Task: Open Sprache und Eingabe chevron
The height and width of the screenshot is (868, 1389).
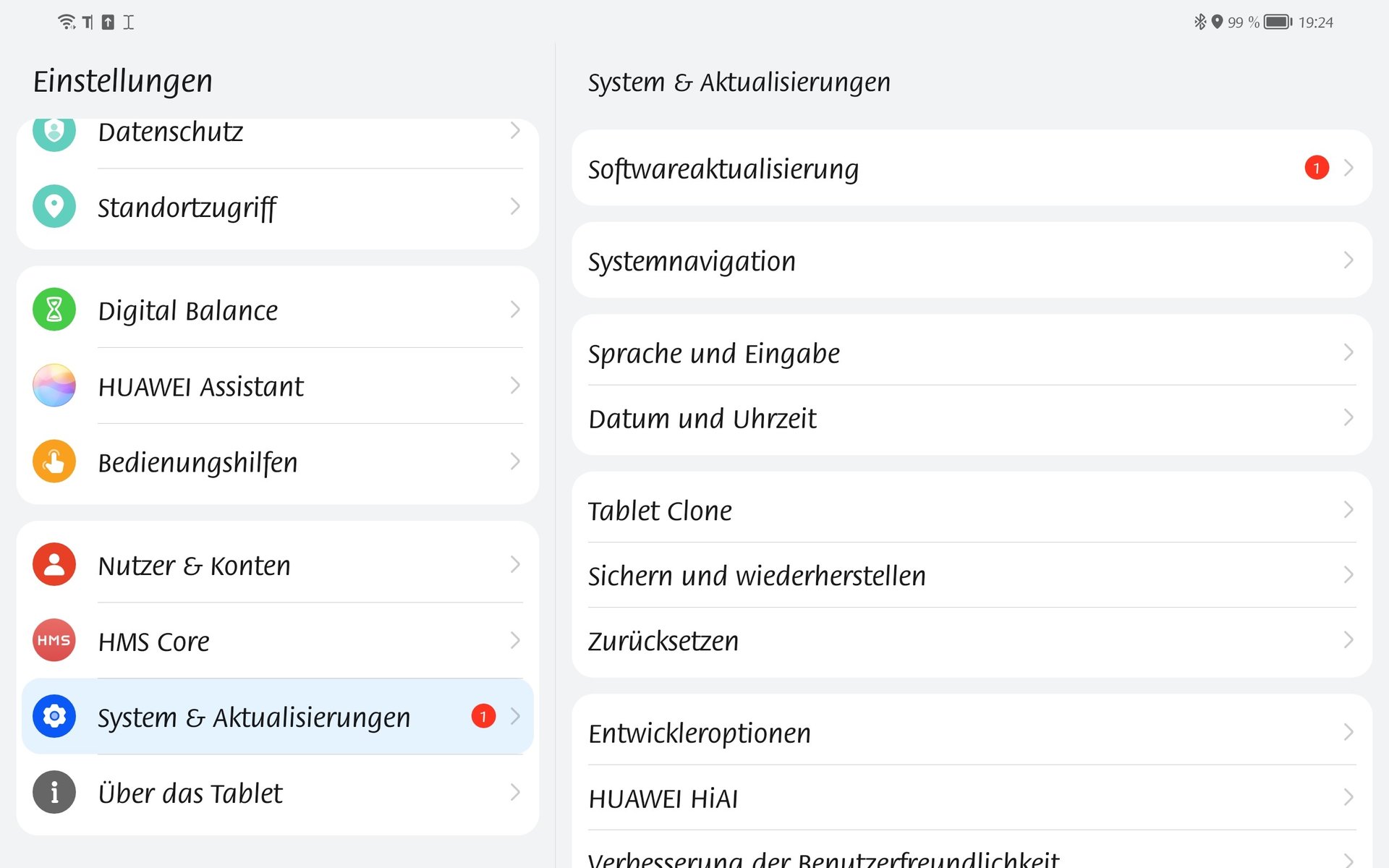Action: tap(1348, 352)
